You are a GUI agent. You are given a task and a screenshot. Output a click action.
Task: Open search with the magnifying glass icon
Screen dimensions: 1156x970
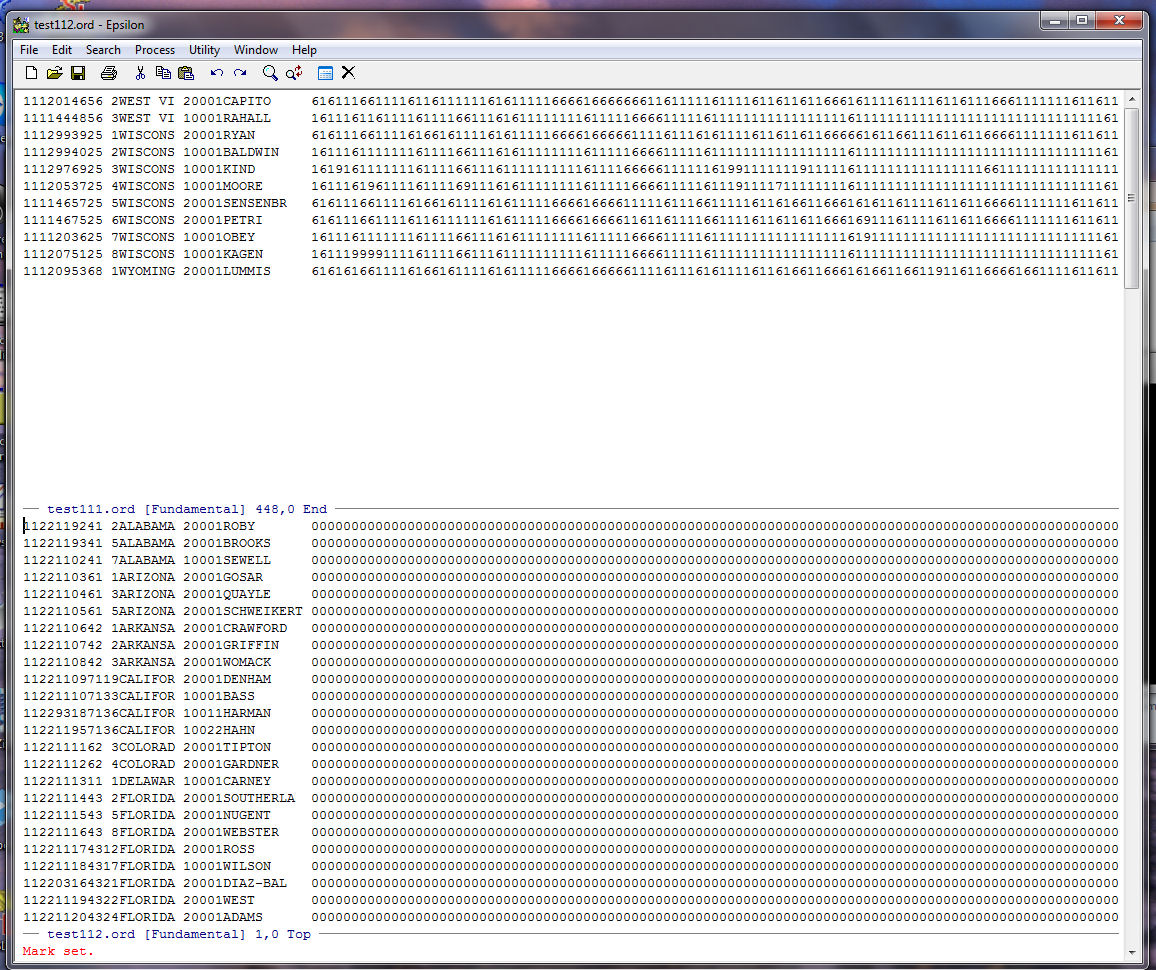[270, 73]
